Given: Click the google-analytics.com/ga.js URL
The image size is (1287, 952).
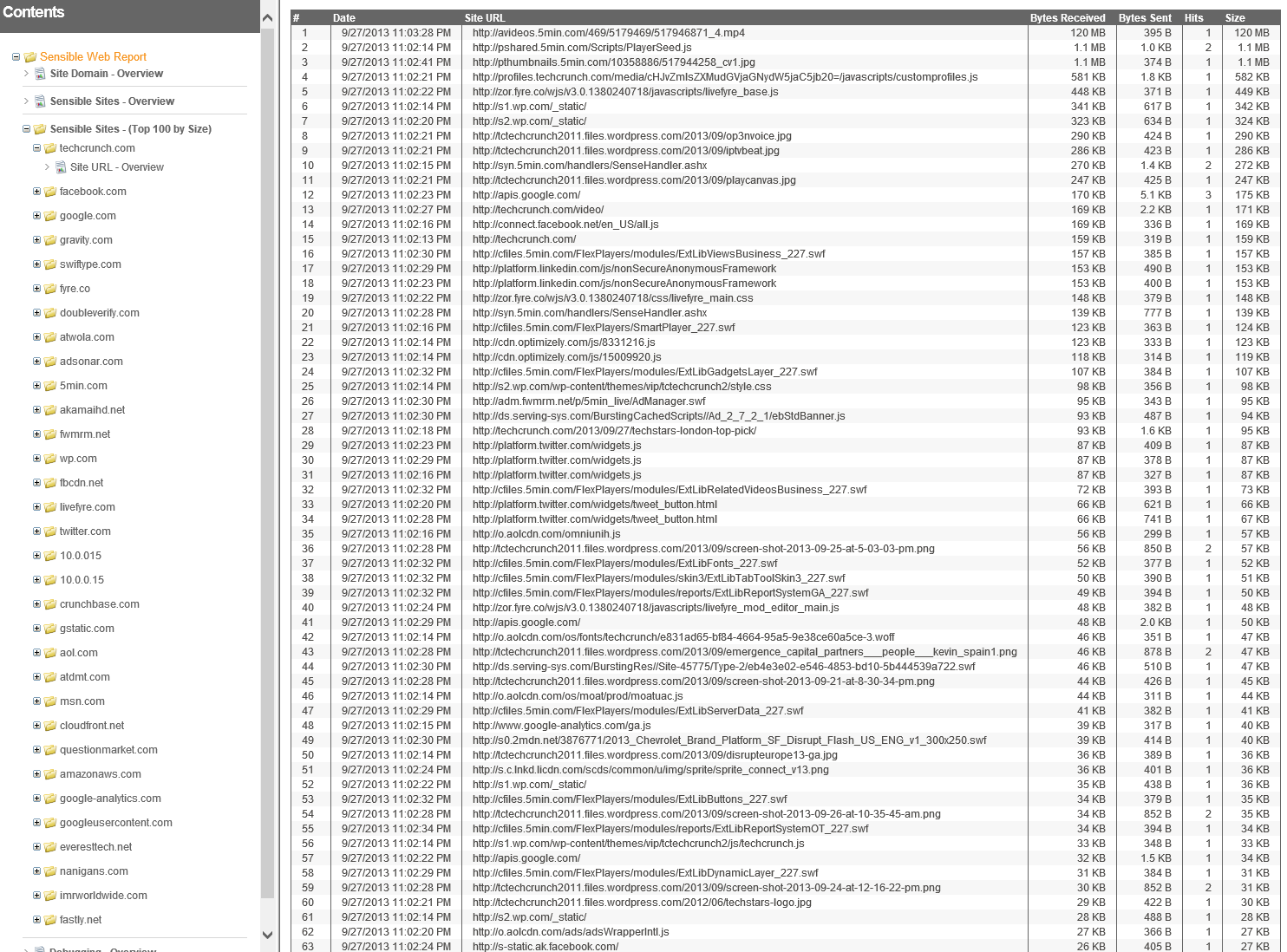Looking at the screenshot, I should (561, 726).
